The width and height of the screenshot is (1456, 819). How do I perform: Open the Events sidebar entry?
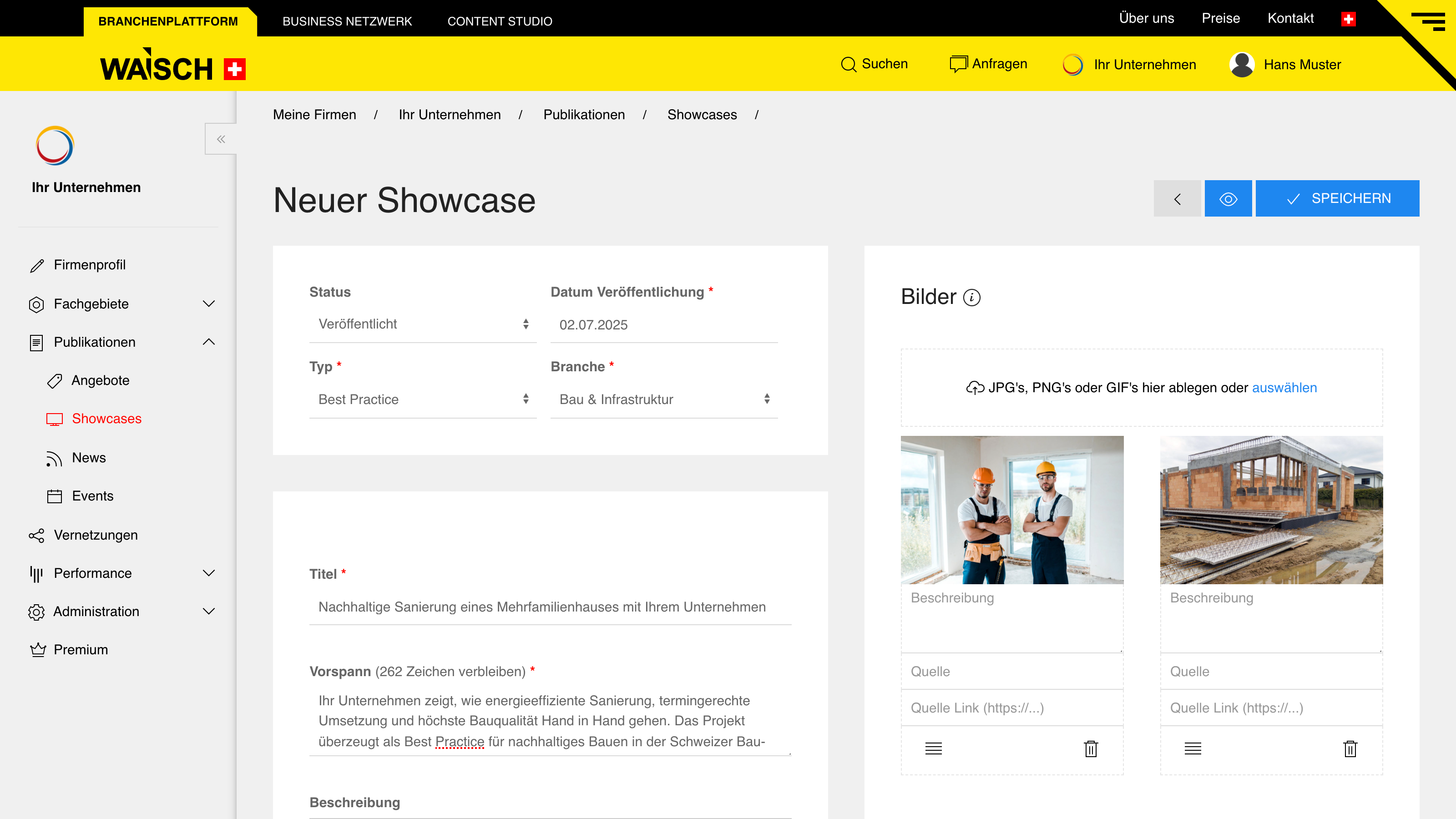92,496
